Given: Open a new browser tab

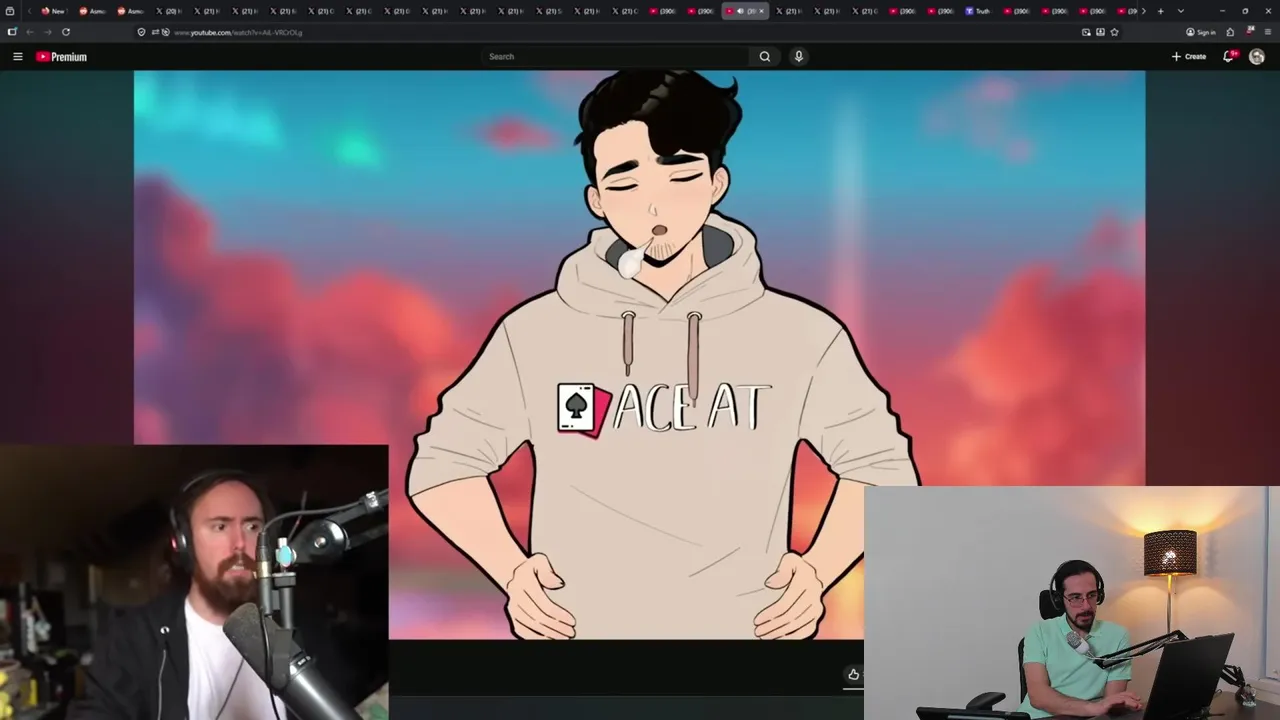Looking at the screenshot, I should 1160,11.
